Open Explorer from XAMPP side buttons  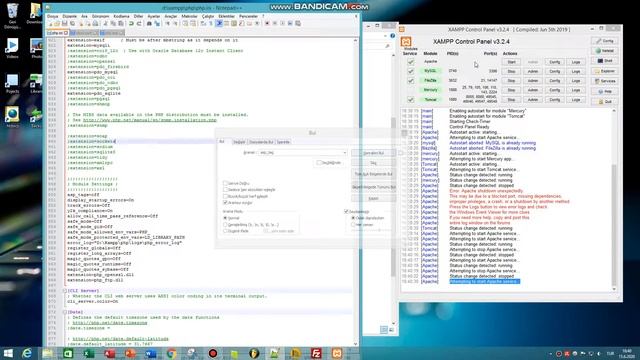coord(604,71)
